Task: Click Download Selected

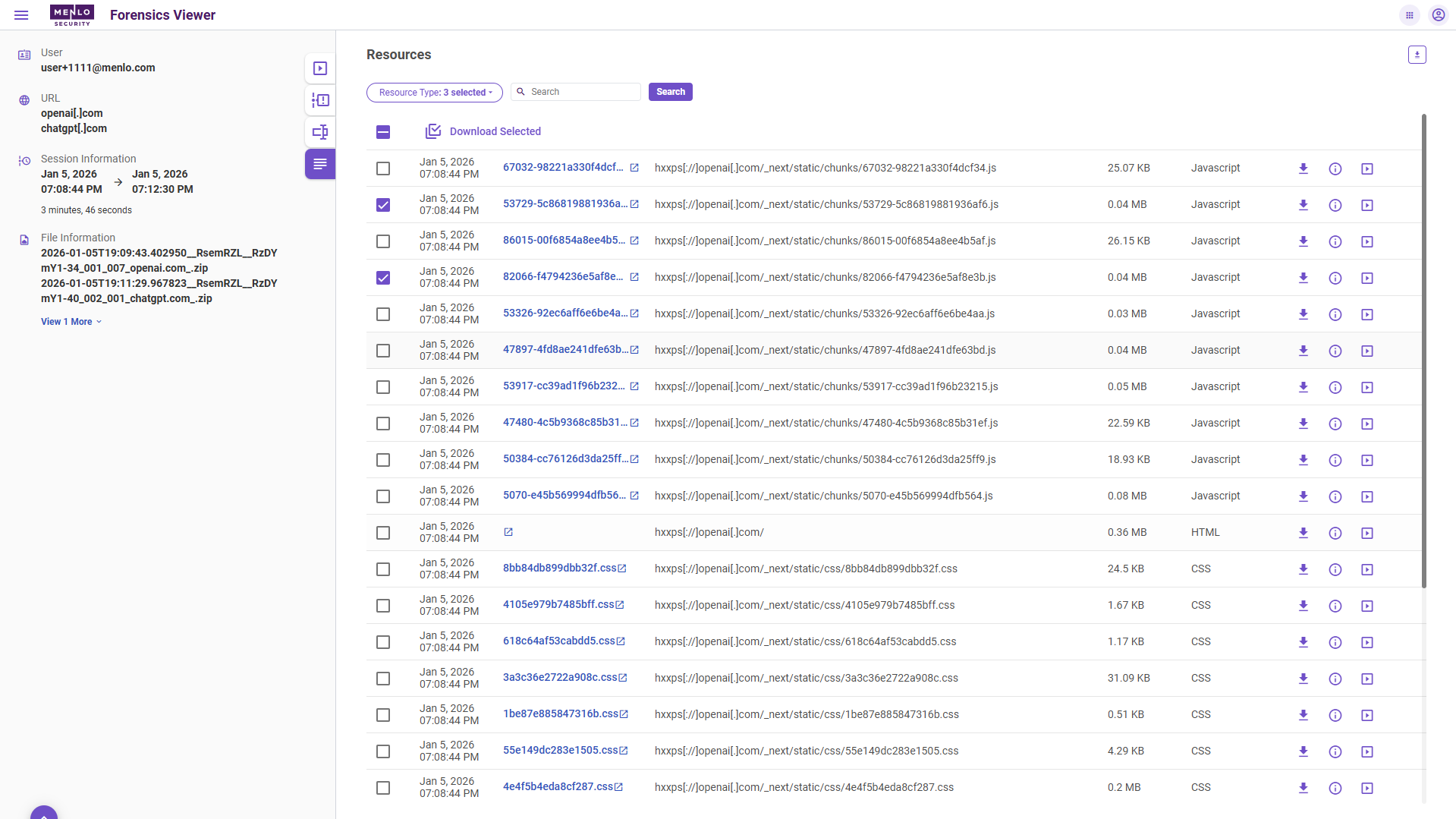Action: pyautogui.click(x=483, y=131)
